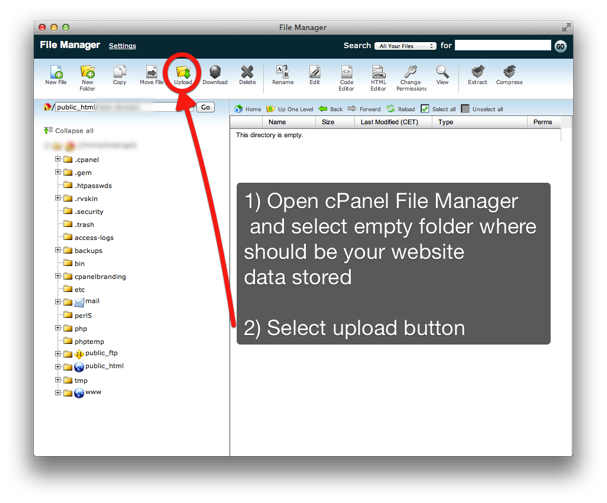Expand the .gem folder node
The height and width of the screenshot is (503, 607).
(58, 172)
